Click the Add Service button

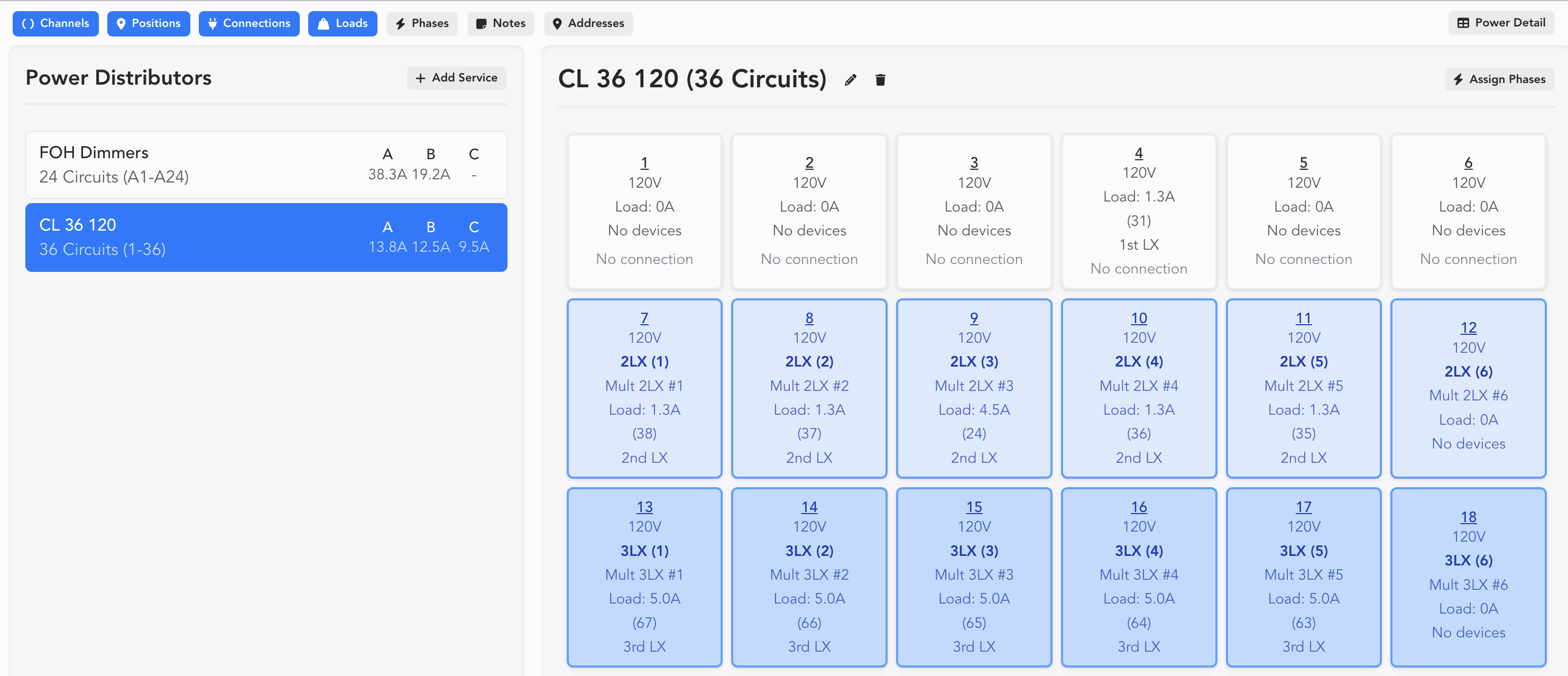457,78
